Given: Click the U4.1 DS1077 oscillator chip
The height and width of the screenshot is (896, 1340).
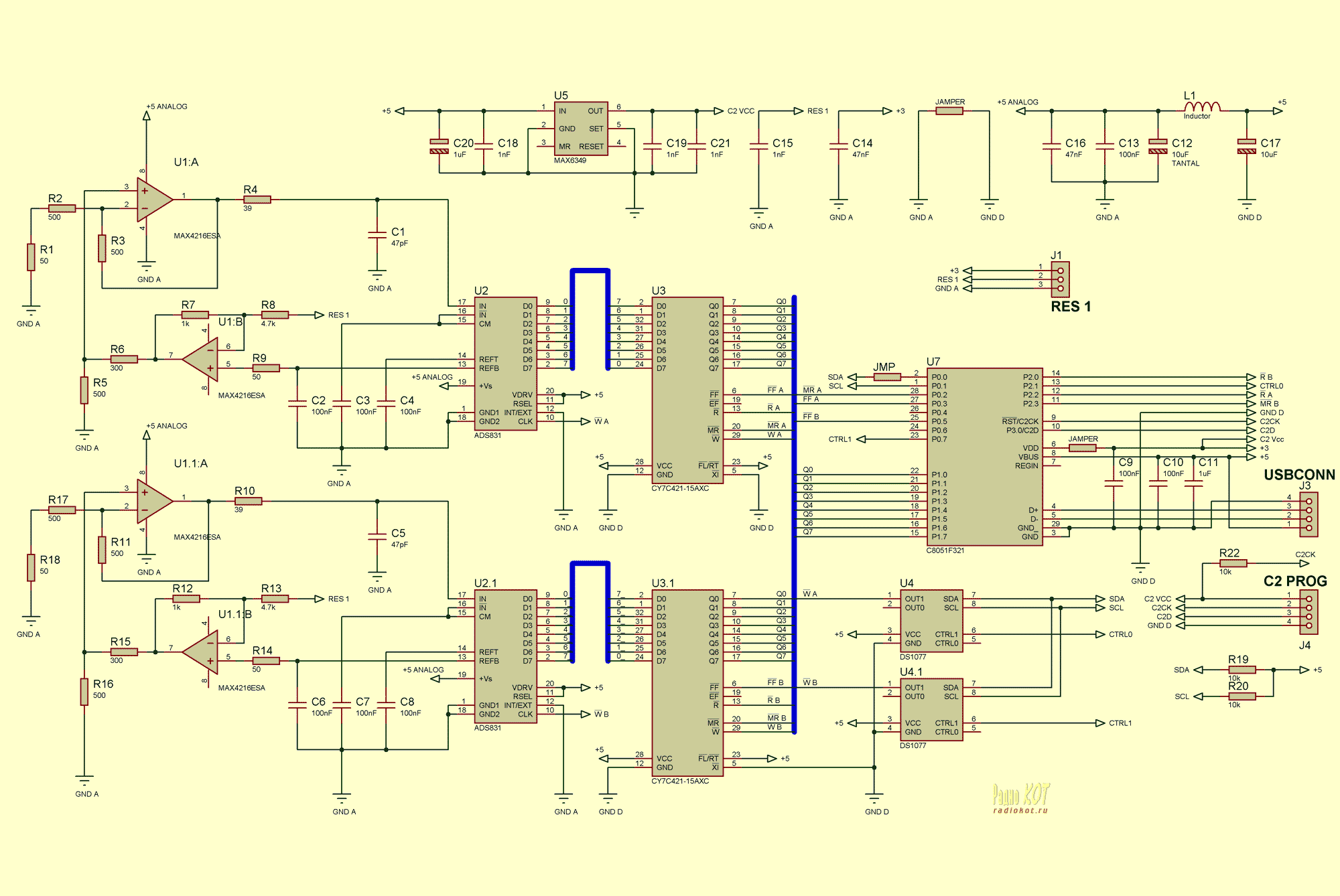Looking at the screenshot, I should click(932, 710).
